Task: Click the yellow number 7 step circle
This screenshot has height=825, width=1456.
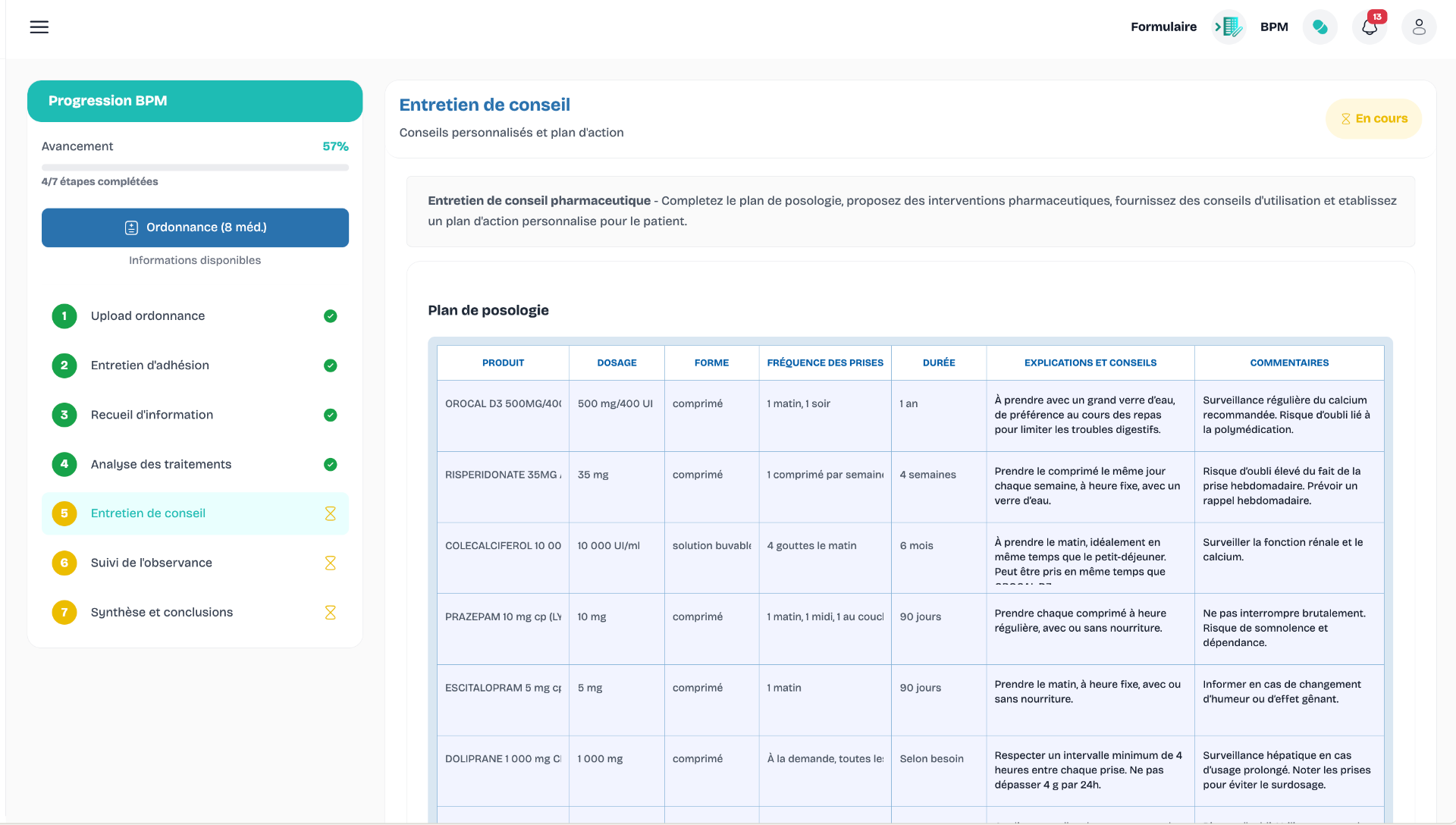Action: click(64, 613)
